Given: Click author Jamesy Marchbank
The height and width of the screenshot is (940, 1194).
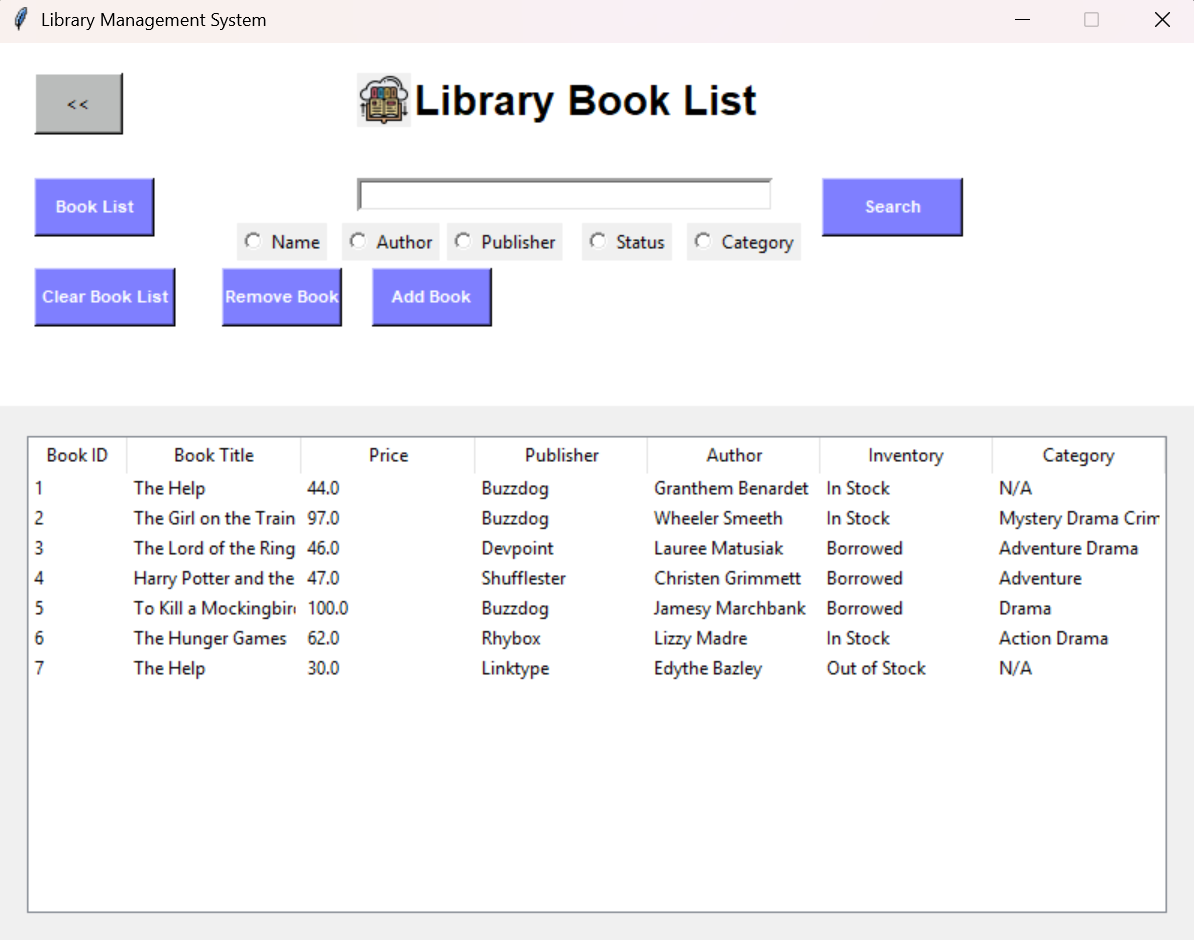Looking at the screenshot, I should point(729,609).
